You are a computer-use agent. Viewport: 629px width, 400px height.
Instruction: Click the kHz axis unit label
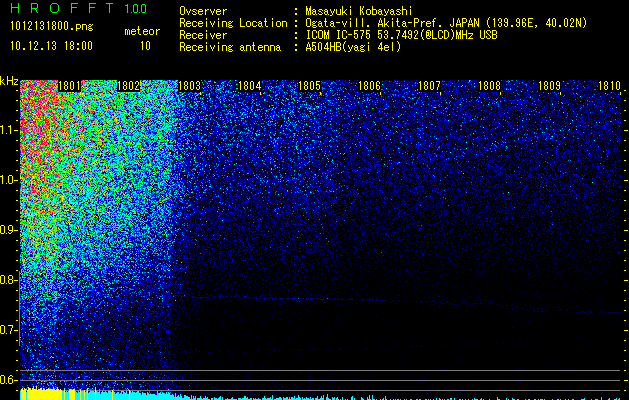pyautogui.click(x=9, y=81)
